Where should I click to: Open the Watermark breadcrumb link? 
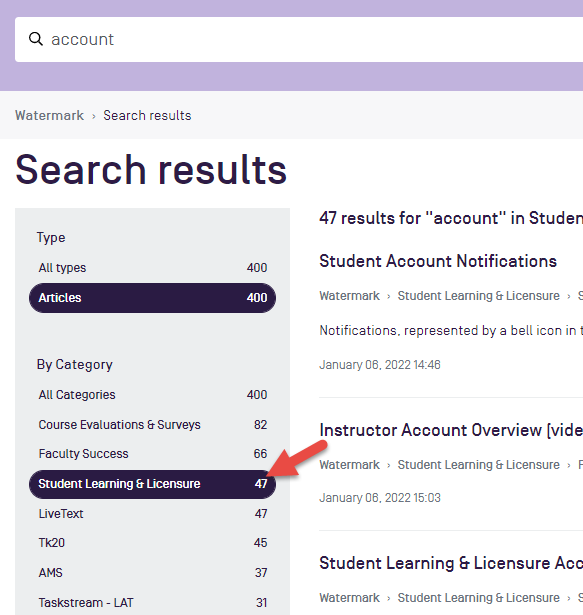pos(49,115)
